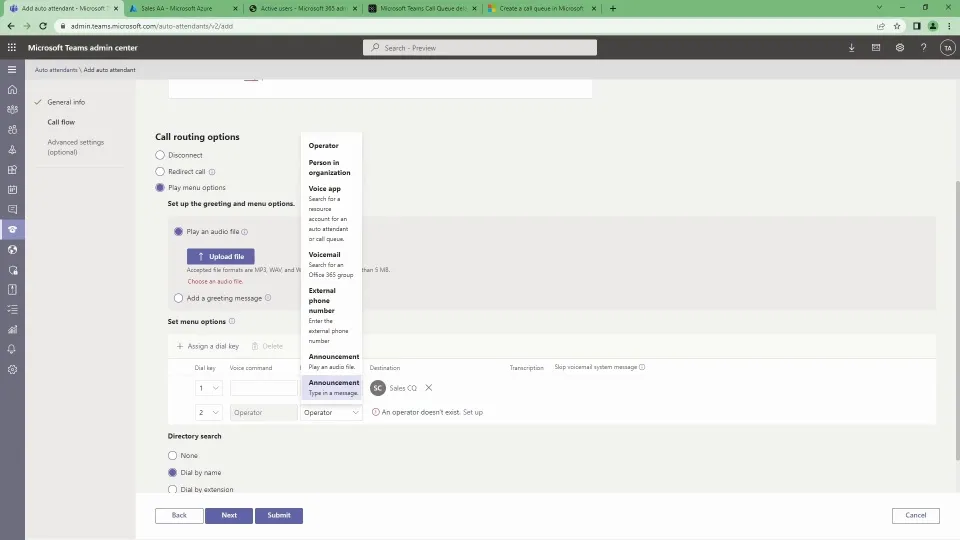
Task: Click the Back button
Action: 179,516
